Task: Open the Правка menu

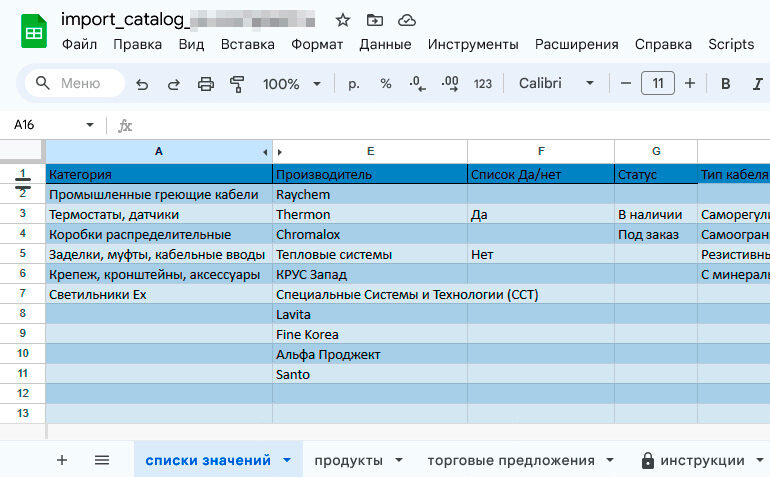Action: pyautogui.click(x=138, y=44)
